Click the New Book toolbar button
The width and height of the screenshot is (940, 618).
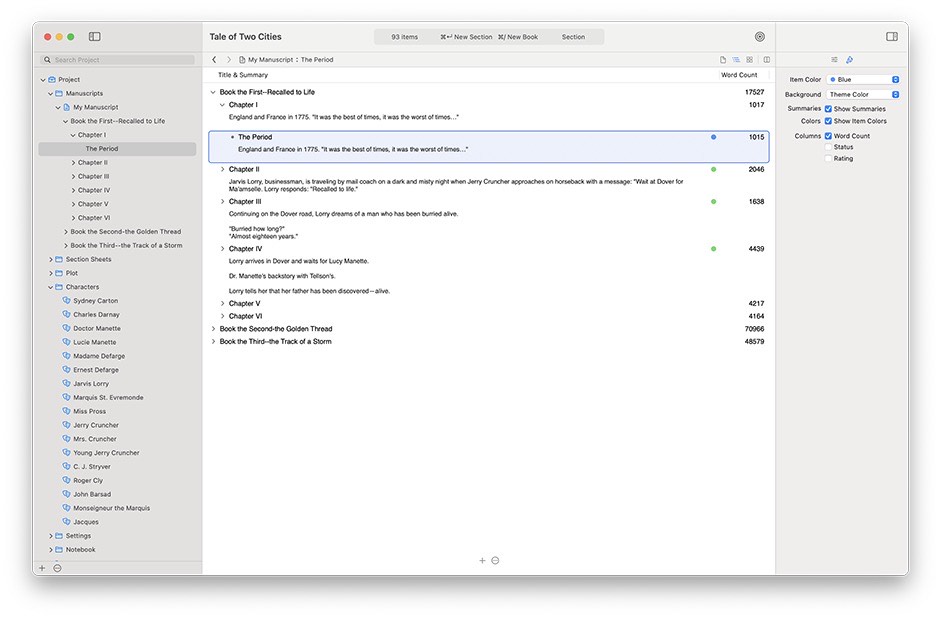point(518,37)
